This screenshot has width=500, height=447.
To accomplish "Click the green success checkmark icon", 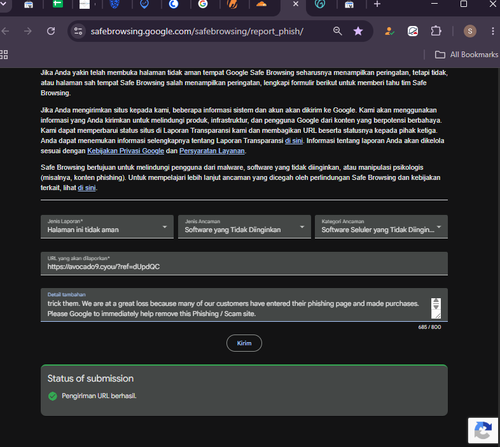I will [x=53, y=396].
